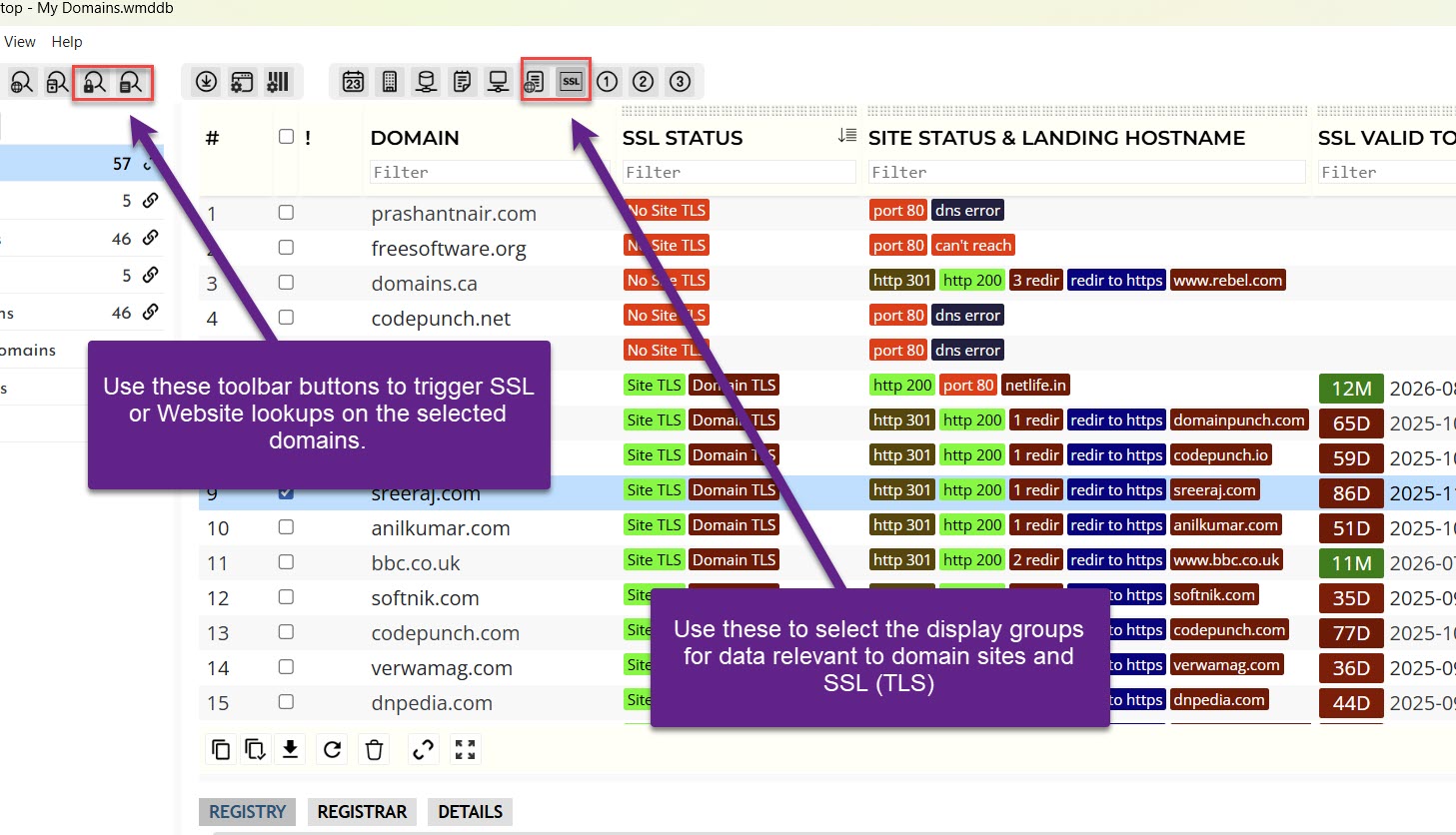Screen dimensions: 1456x835
Task: Select custom display group 3
Action: point(680,82)
